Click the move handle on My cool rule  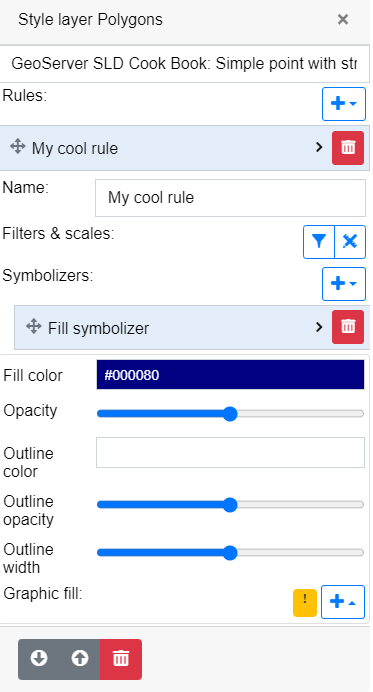point(18,147)
